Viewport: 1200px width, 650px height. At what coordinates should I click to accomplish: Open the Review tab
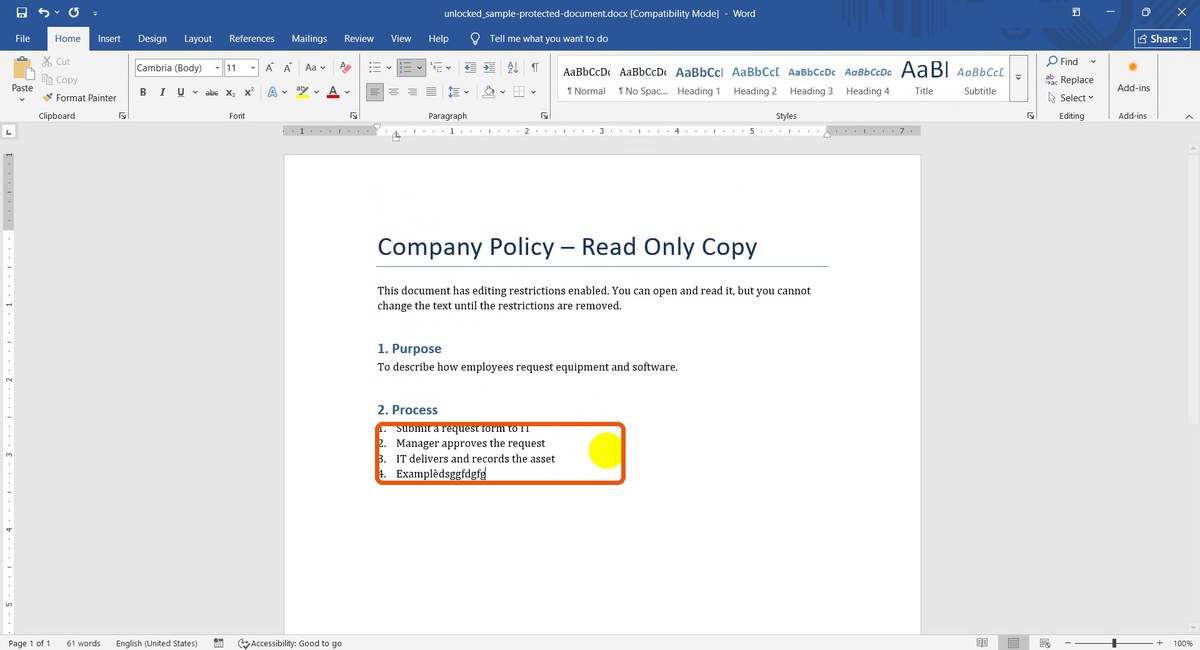click(x=359, y=39)
